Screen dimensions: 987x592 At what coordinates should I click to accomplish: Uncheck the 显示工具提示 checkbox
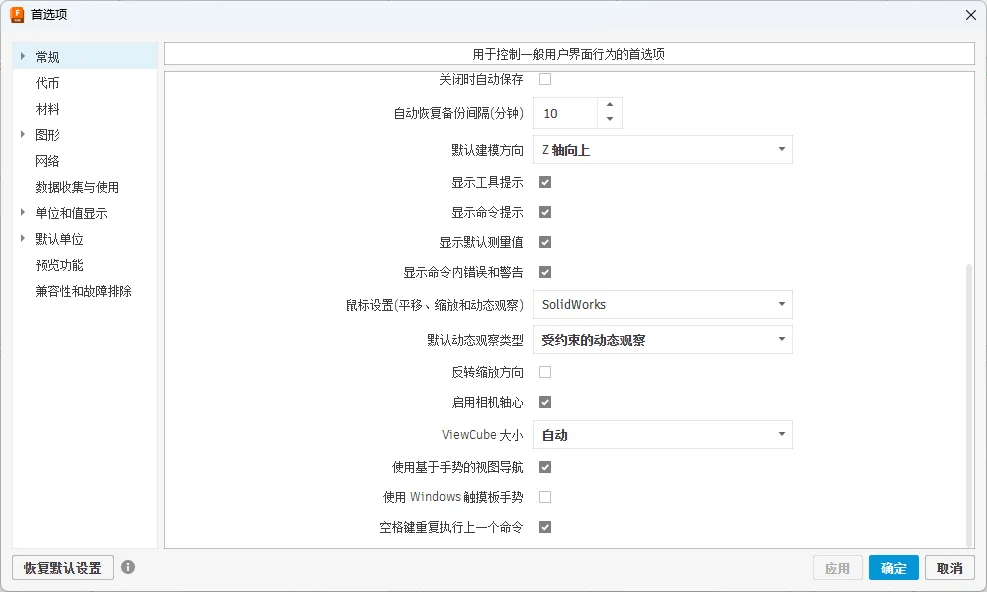click(545, 182)
